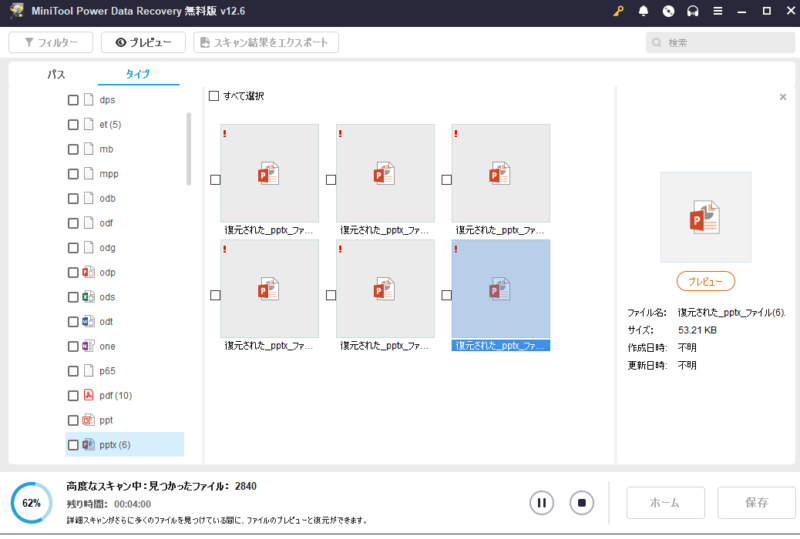
Task: Click the magnifier icon in search box
Action: click(x=657, y=43)
